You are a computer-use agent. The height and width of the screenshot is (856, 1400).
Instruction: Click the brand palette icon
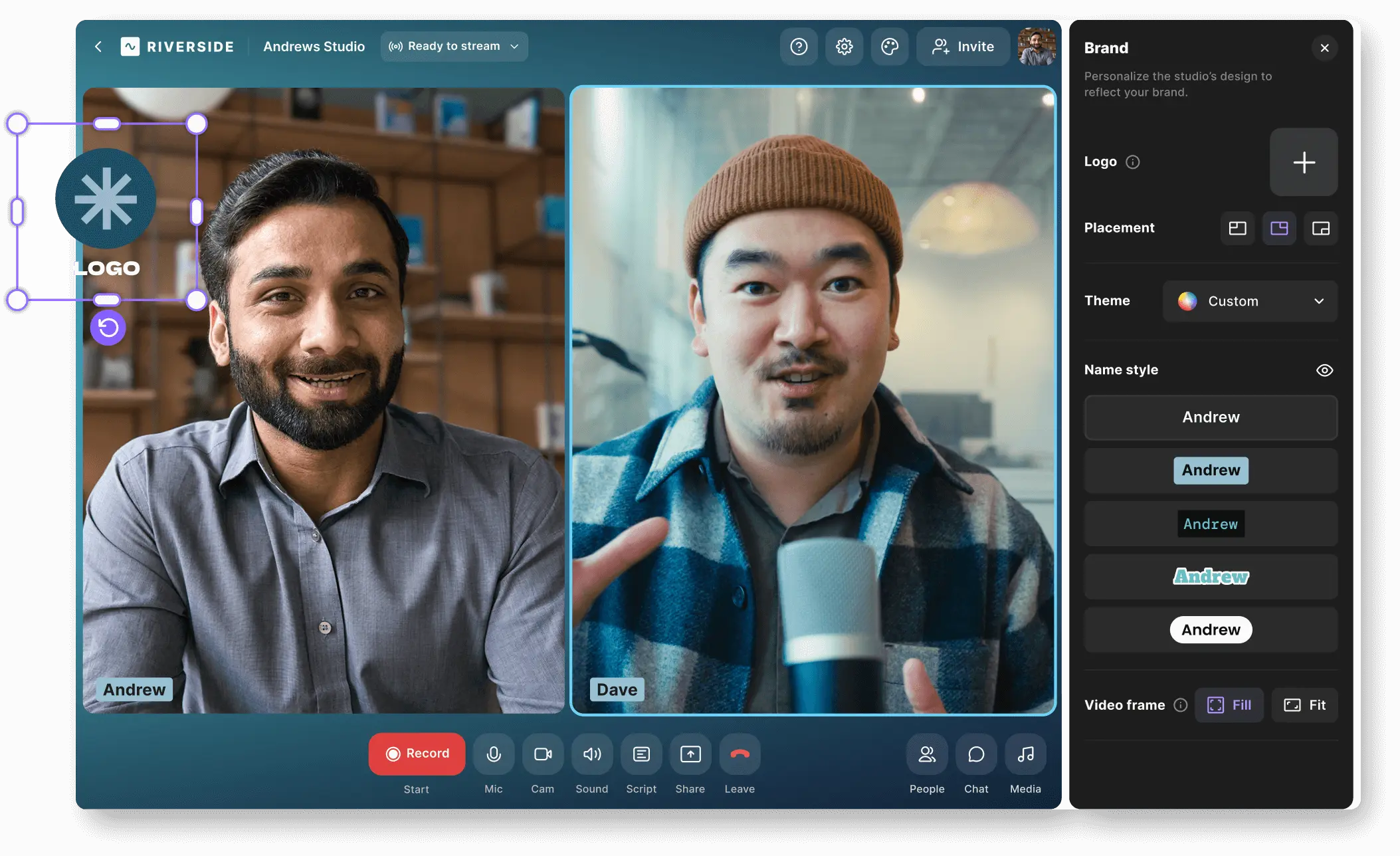890,47
